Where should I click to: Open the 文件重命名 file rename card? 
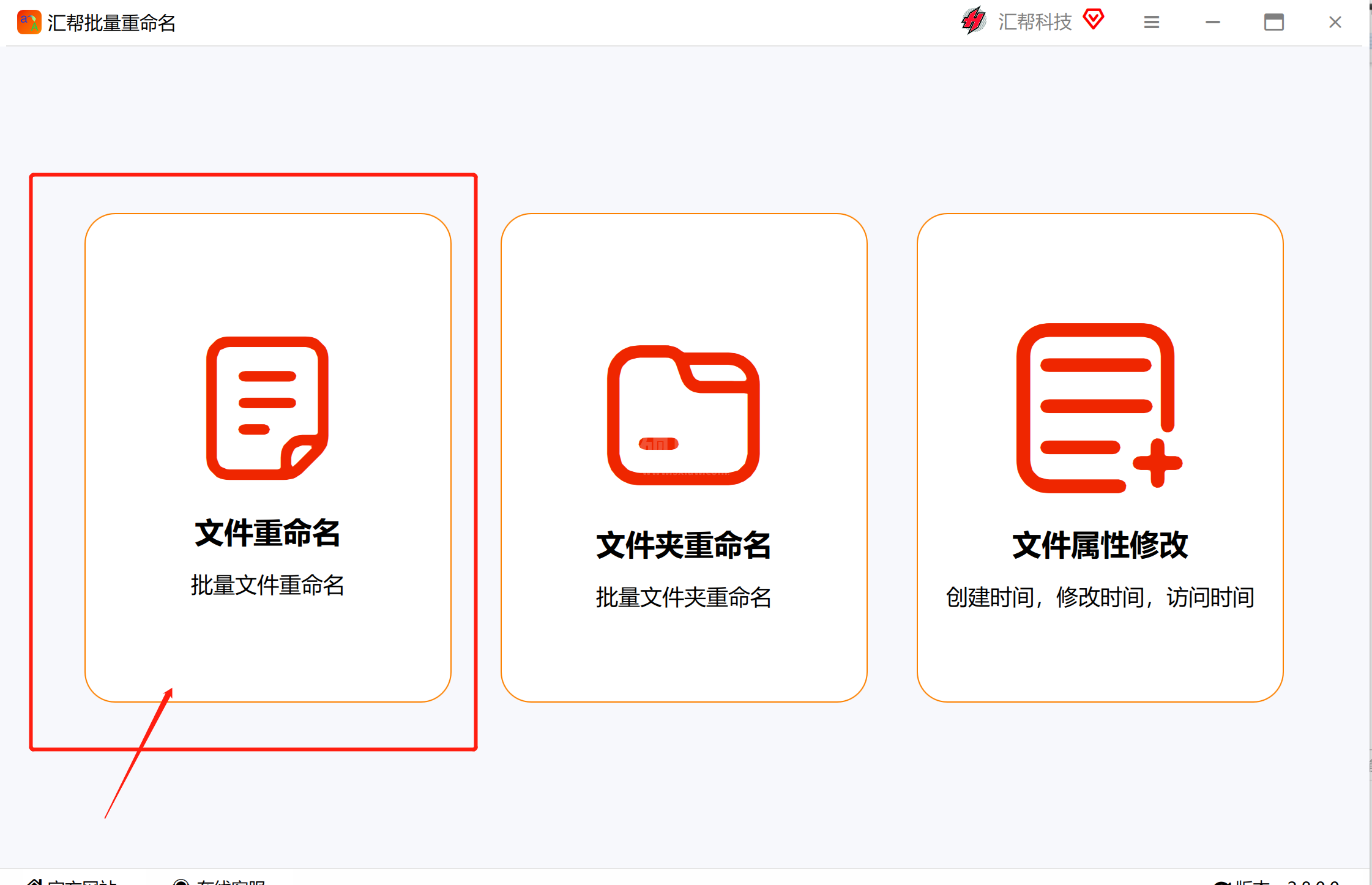pyautogui.click(x=268, y=457)
